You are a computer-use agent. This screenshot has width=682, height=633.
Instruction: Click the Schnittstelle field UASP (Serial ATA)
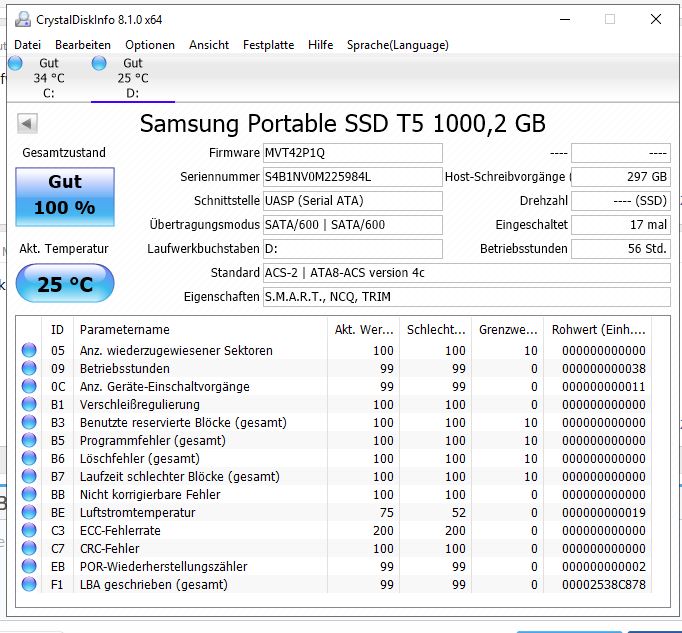(x=353, y=201)
